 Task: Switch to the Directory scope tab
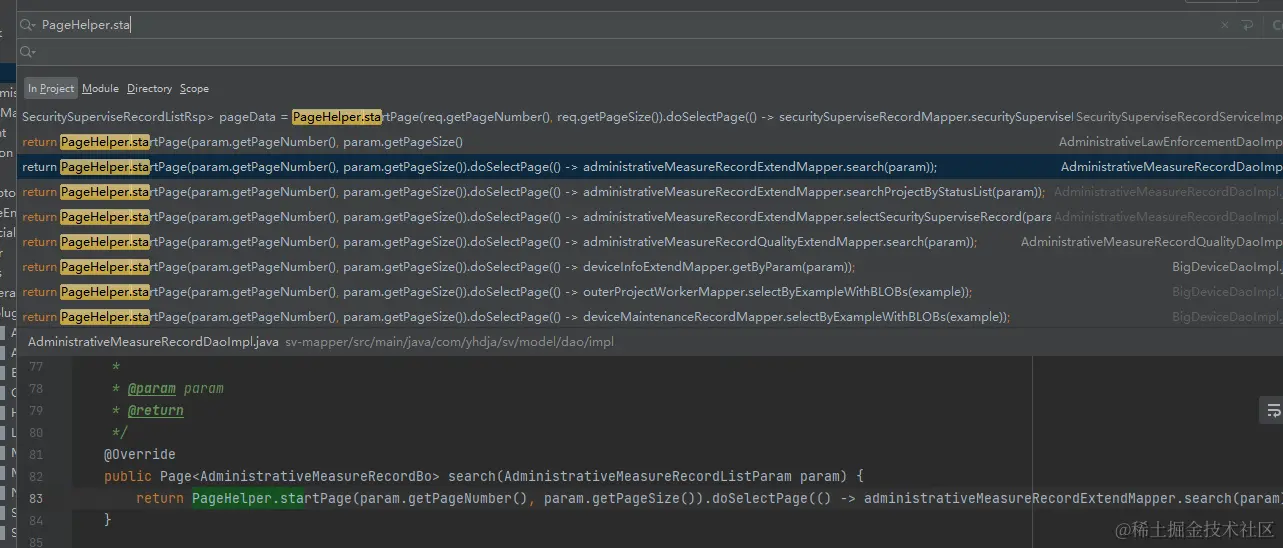point(150,88)
